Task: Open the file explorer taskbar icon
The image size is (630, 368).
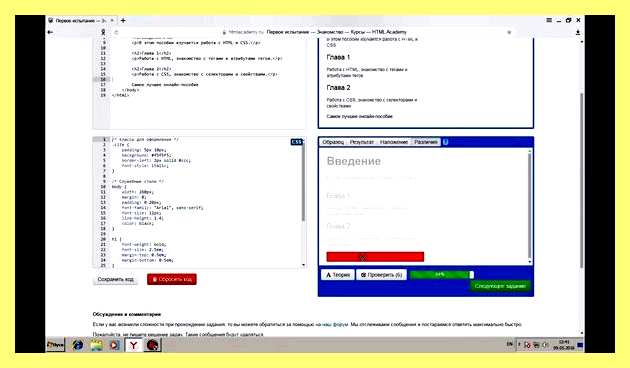Action: (x=96, y=345)
